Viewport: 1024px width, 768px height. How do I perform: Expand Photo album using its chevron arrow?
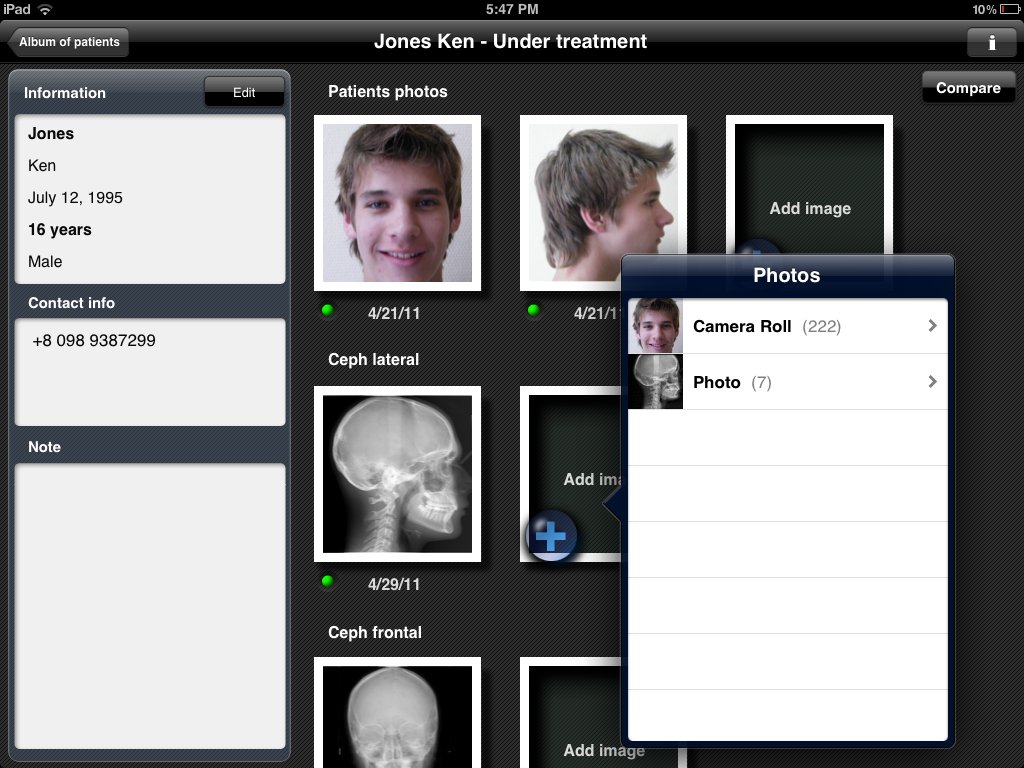(932, 382)
